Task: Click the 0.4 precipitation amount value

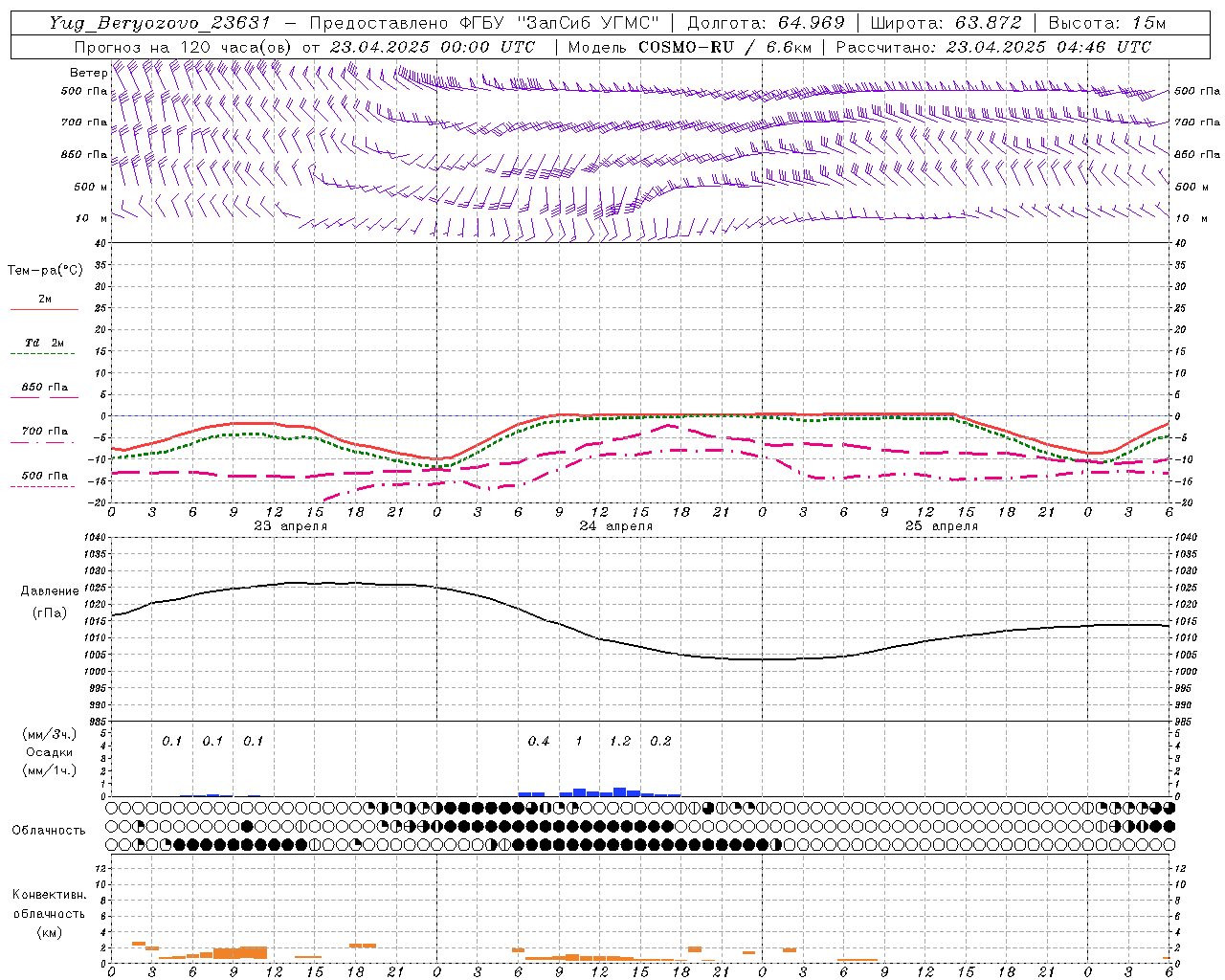Action: click(539, 742)
